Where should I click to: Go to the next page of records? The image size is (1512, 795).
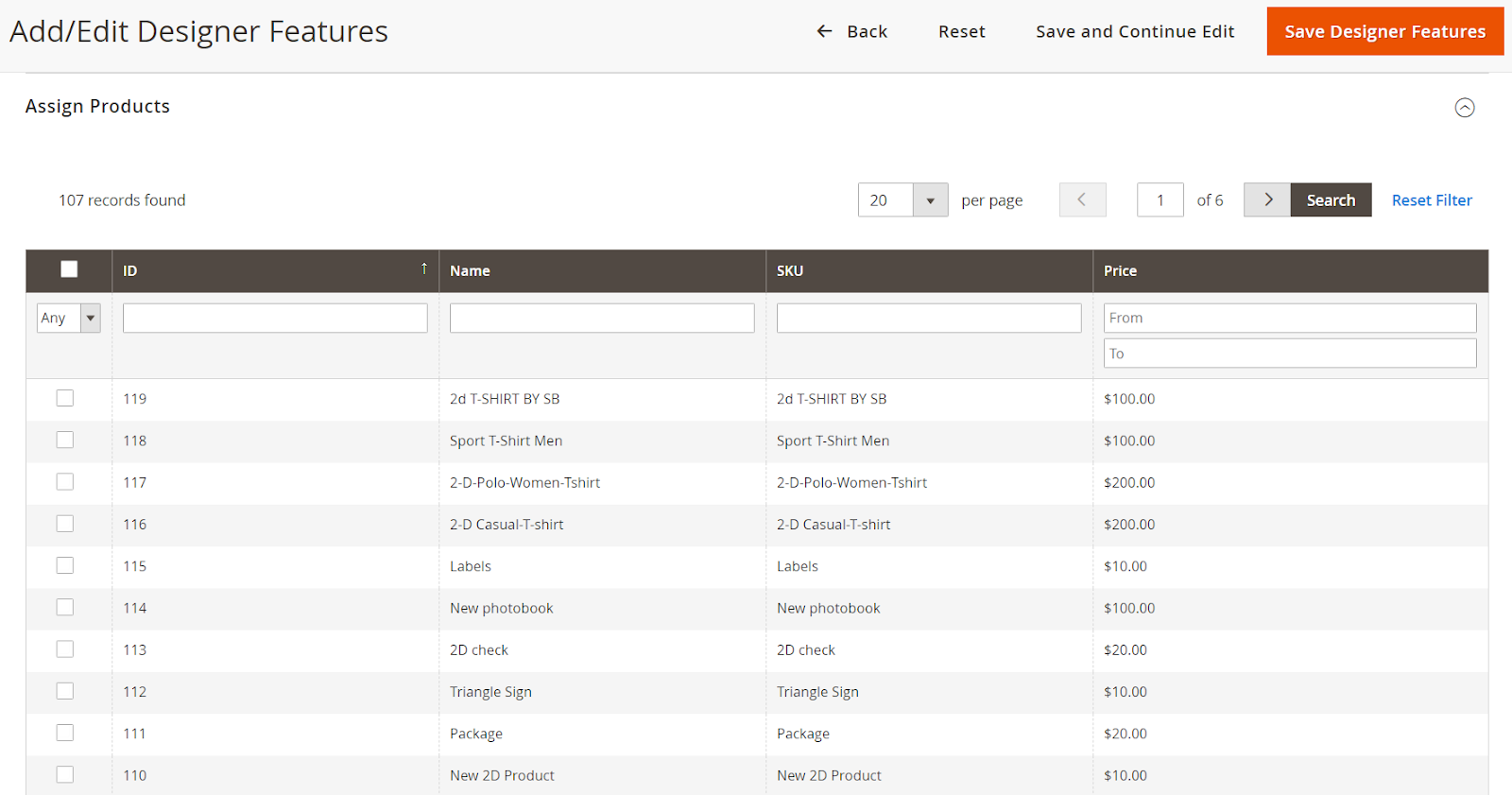1267,199
